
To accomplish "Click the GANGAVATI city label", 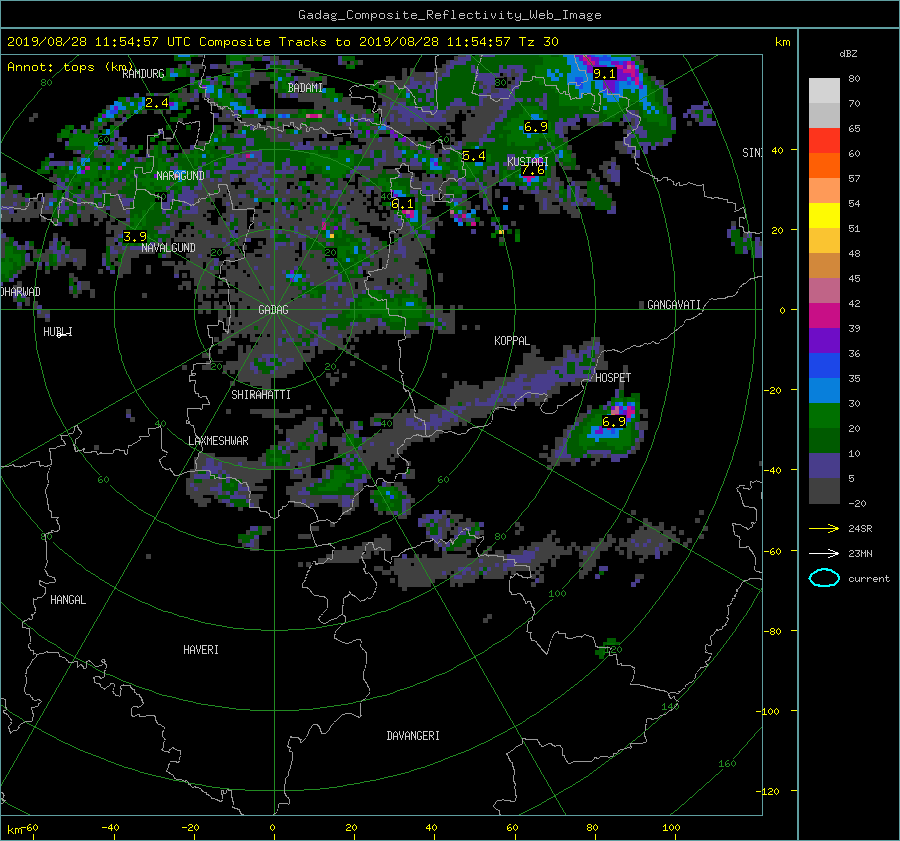I will (674, 305).
